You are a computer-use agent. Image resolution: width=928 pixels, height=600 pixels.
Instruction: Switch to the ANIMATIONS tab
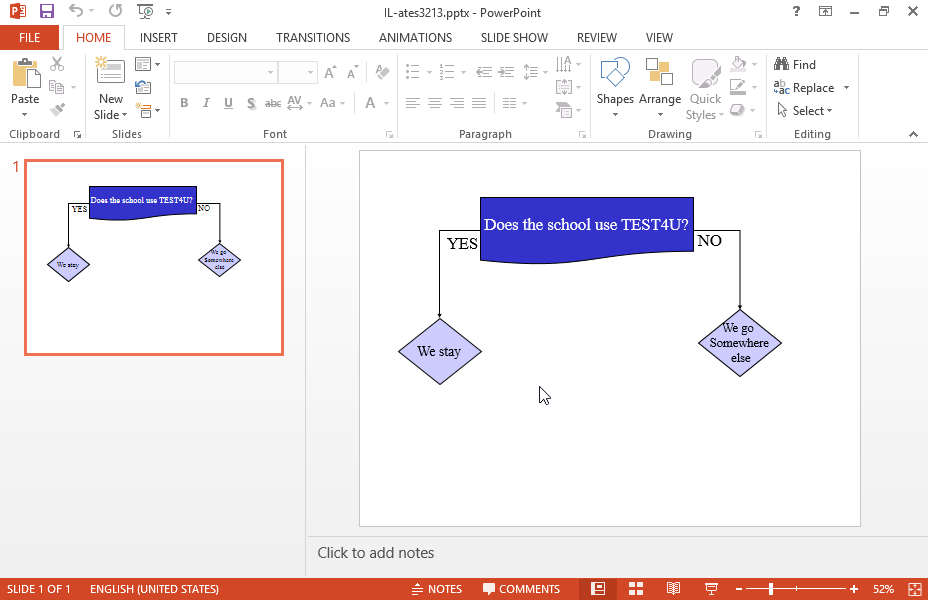[x=415, y=38]
